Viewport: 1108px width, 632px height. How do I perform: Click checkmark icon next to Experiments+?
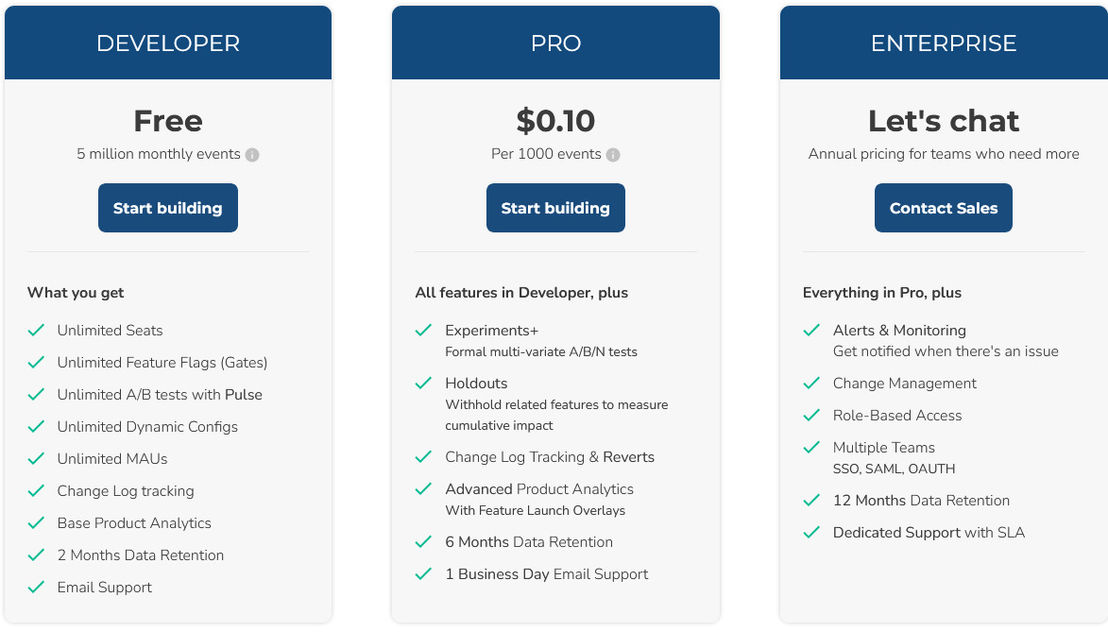click(423, 330)
